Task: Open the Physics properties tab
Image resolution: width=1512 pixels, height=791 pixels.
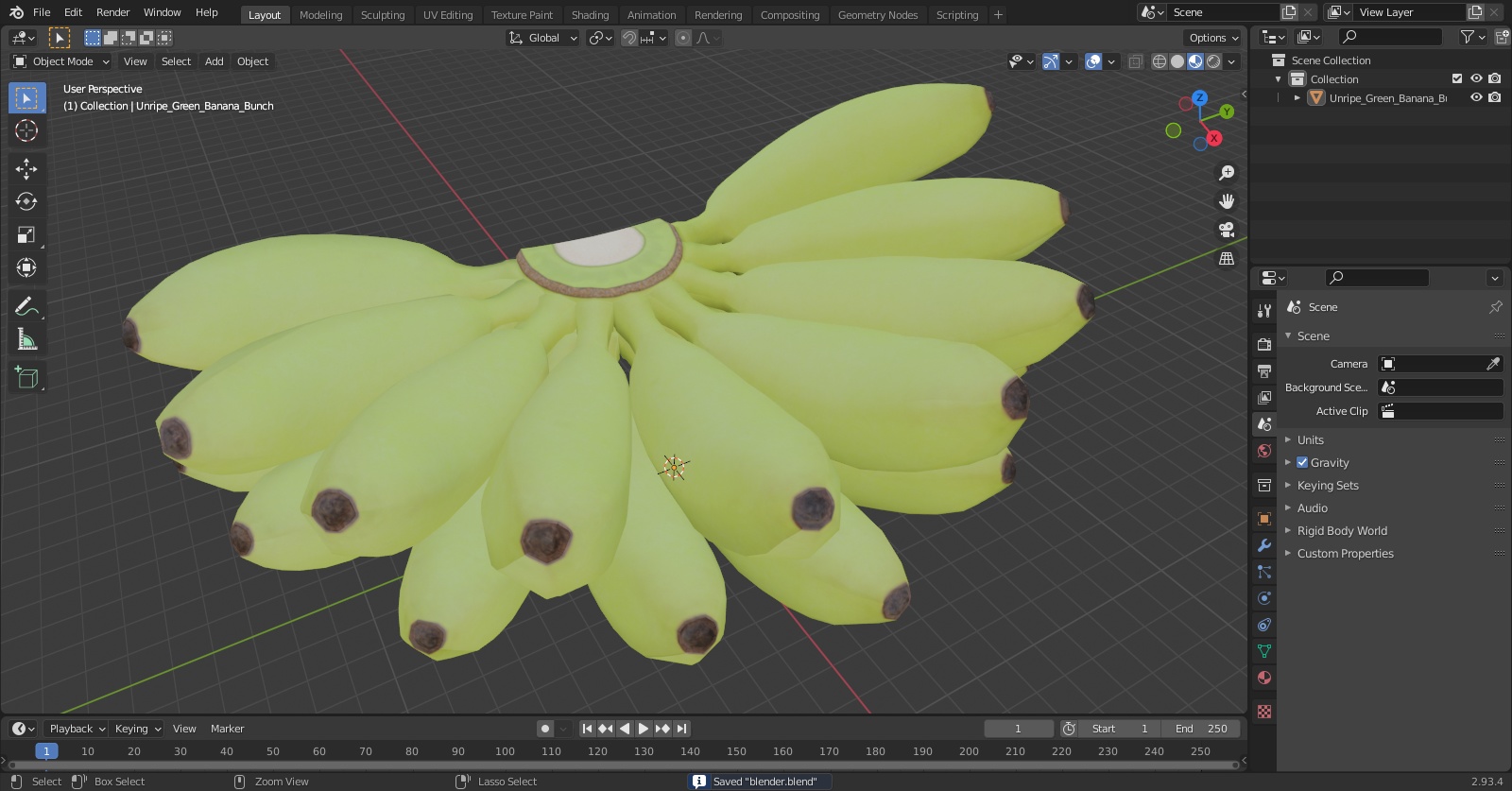Action: (x=1264, y=598)
